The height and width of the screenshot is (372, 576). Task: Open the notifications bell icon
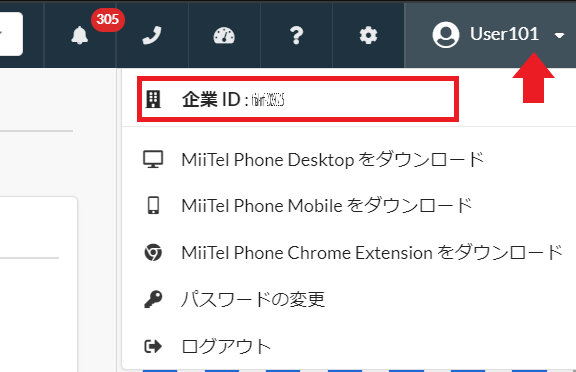[x=80, y=36]
